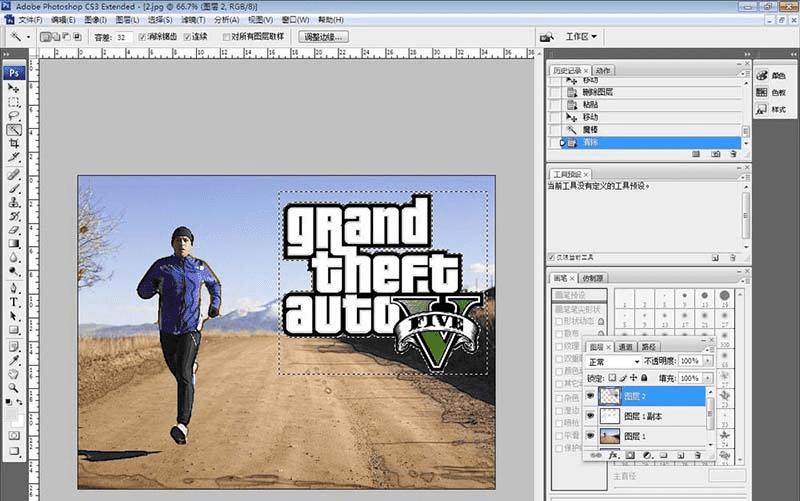
Task: Add a layer mask from Layers panel
Action: pyautogui.click(x=630, y=455)
